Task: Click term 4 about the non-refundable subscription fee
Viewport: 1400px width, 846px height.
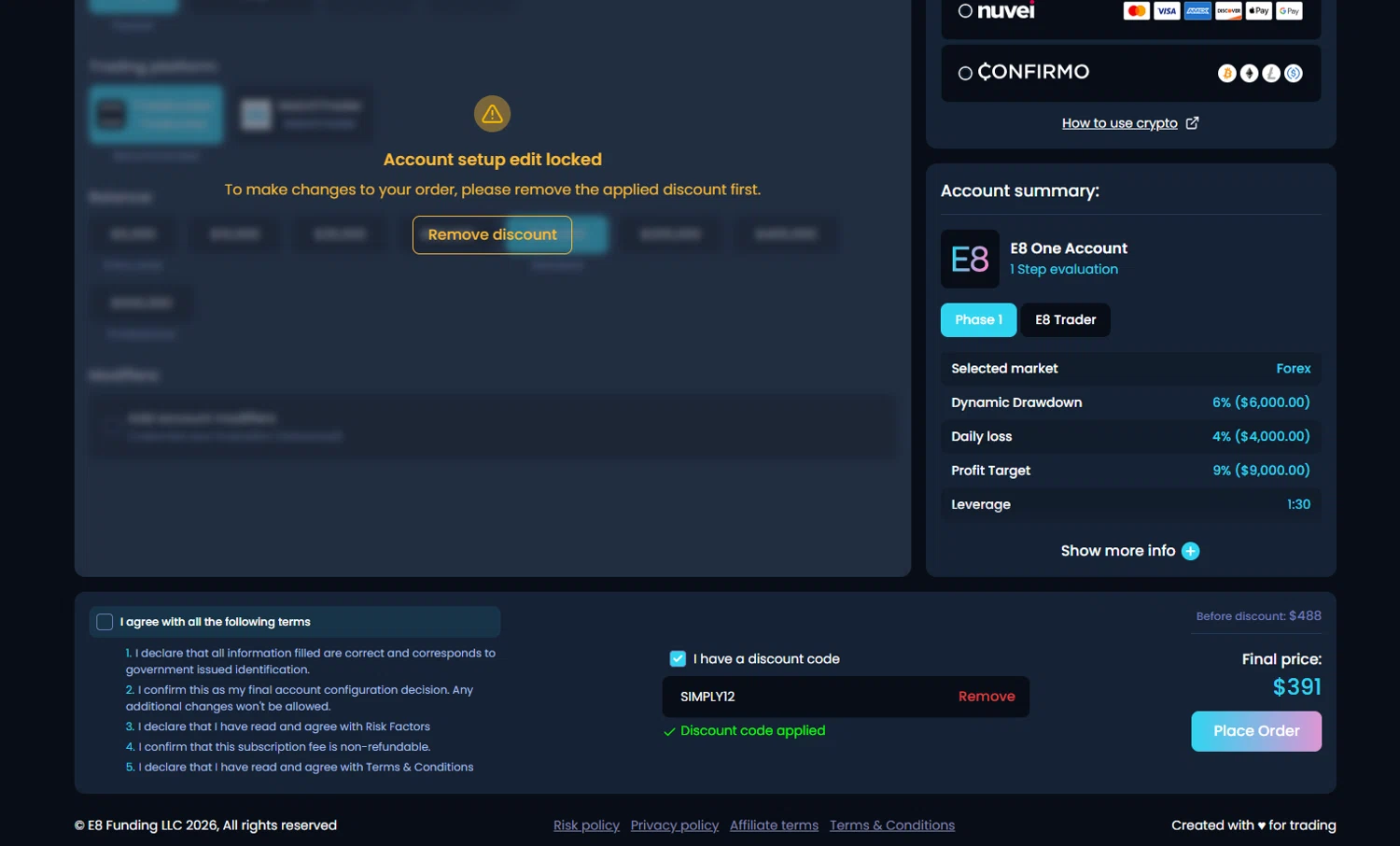Action: coord(278,747)
